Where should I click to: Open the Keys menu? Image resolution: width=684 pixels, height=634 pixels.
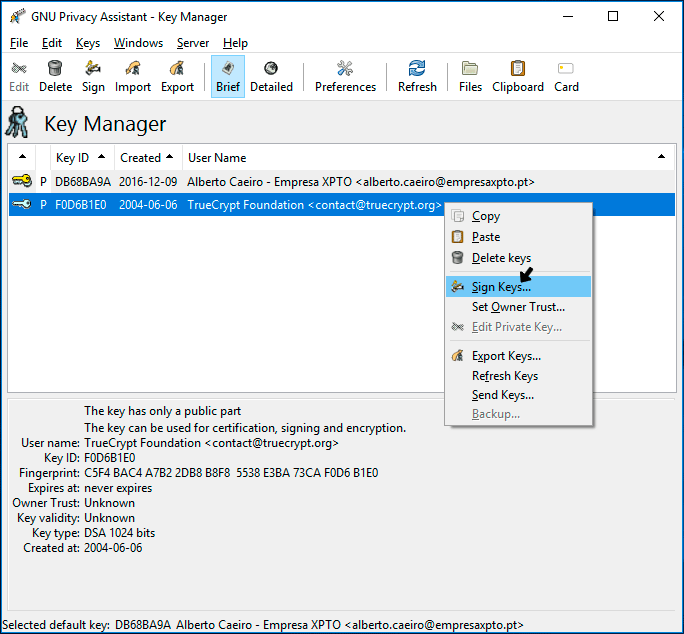tap(88, 43)
